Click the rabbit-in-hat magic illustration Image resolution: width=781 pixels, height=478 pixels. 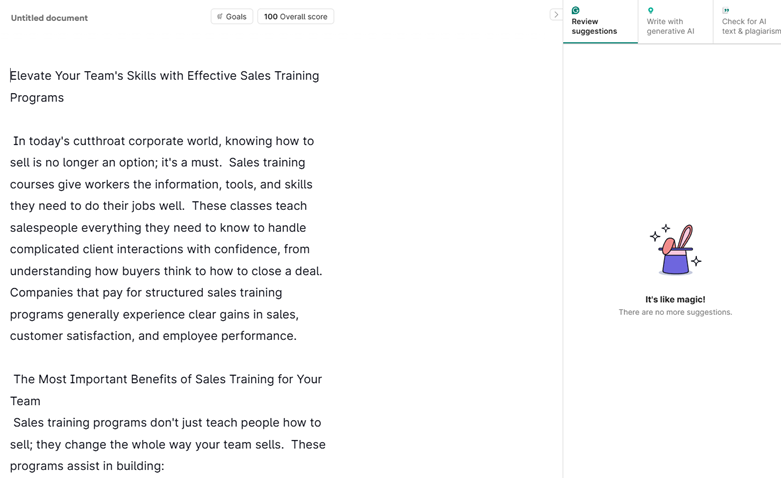675,250
